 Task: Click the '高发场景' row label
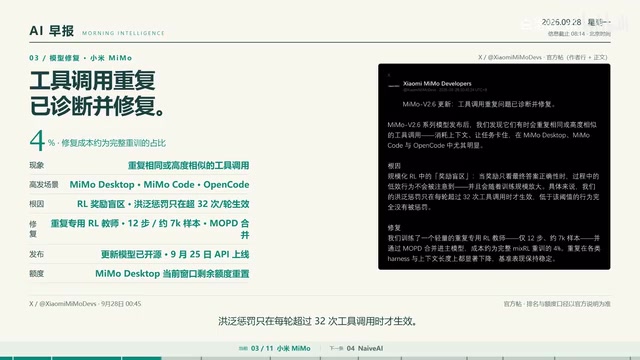pyautogui.click(x=44, y=184)
